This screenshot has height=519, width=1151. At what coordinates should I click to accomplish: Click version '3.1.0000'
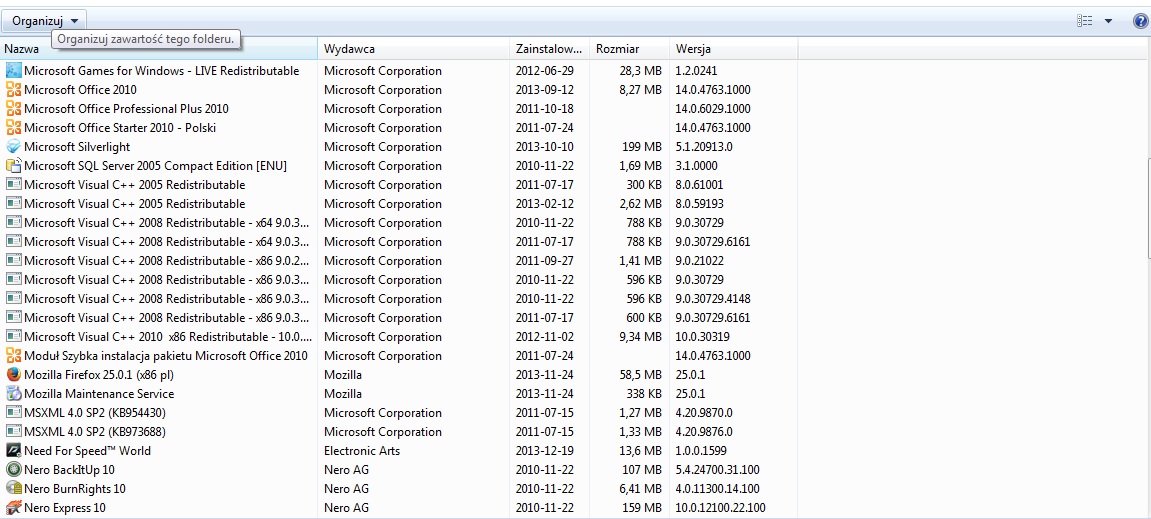pyautogui.click(x=696, y=166)
